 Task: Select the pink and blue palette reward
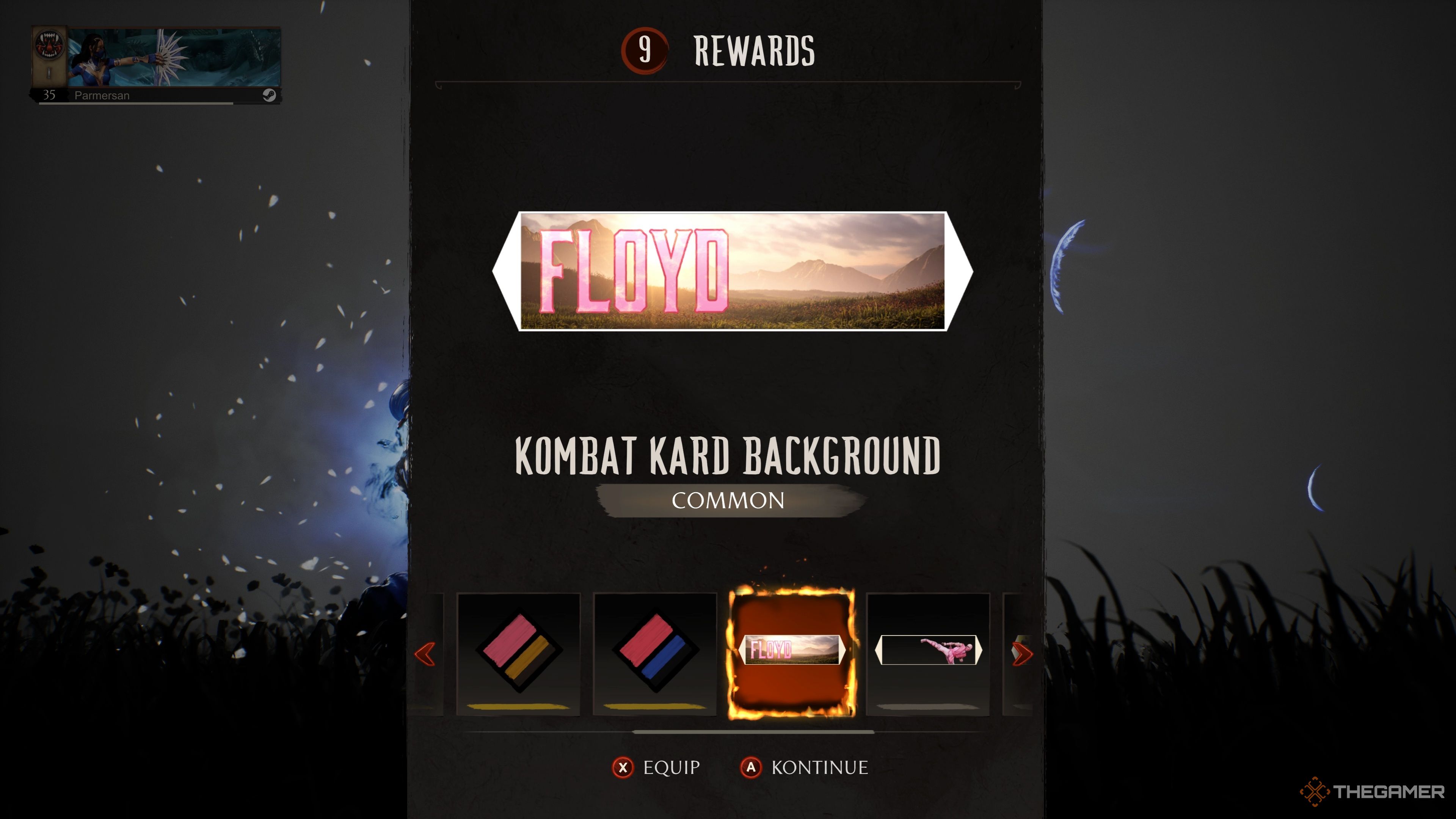(655, 654)
